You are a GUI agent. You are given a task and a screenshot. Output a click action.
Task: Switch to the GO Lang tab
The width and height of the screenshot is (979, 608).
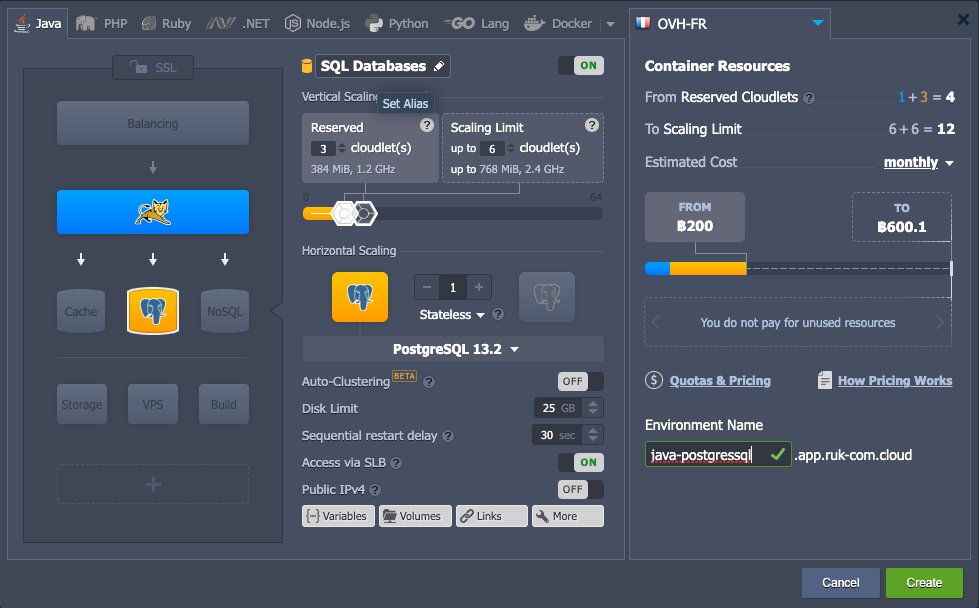476,24
